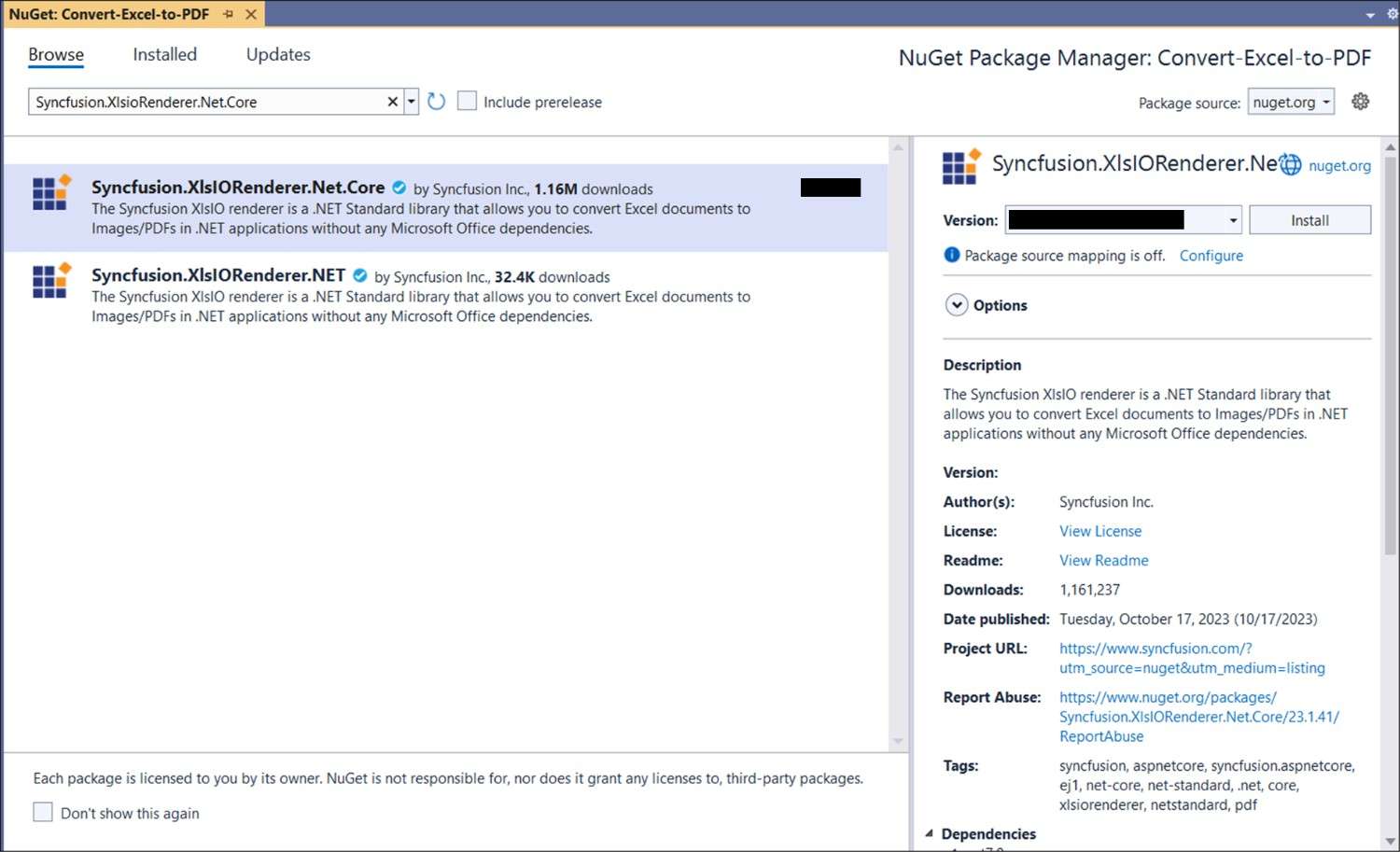Open the Version dropdown list
This screenshot has width=1400, height=852.
[1233, 220]
